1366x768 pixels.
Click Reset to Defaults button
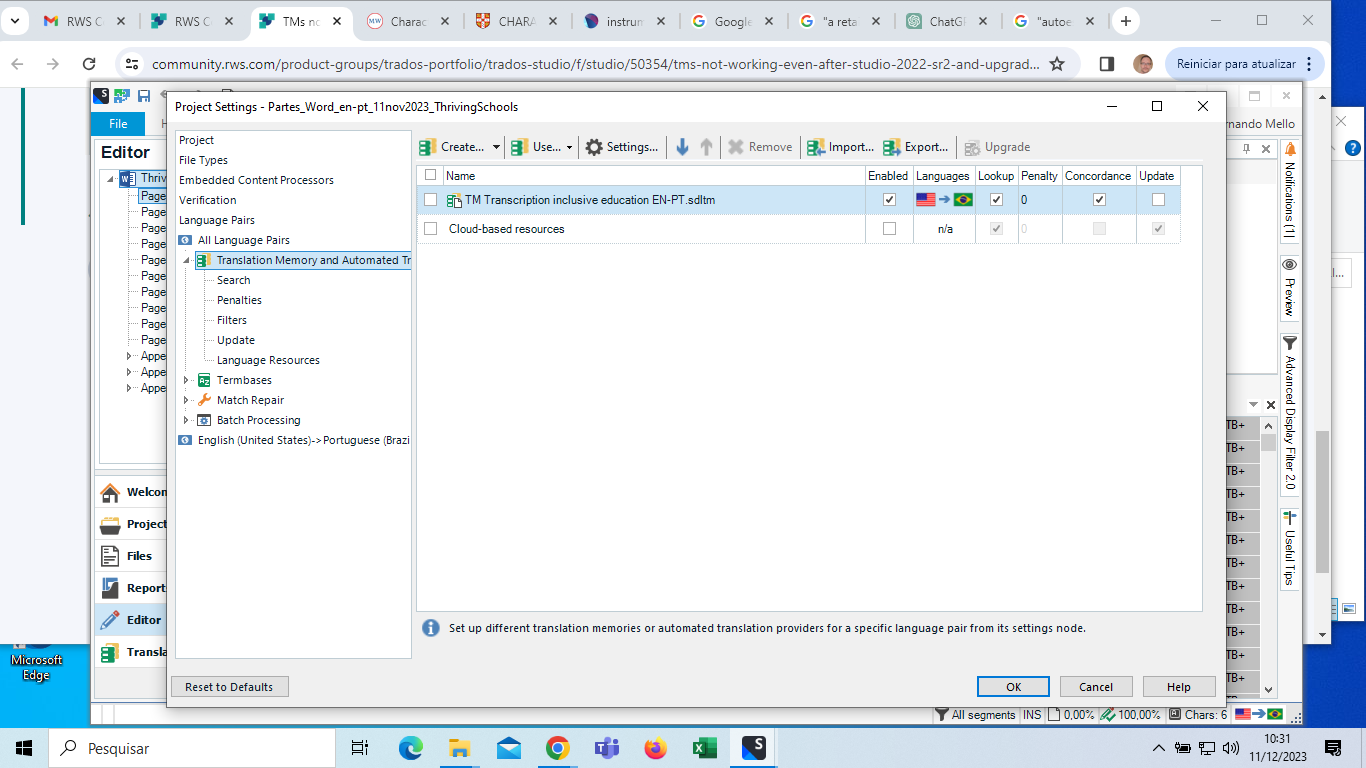229,687
